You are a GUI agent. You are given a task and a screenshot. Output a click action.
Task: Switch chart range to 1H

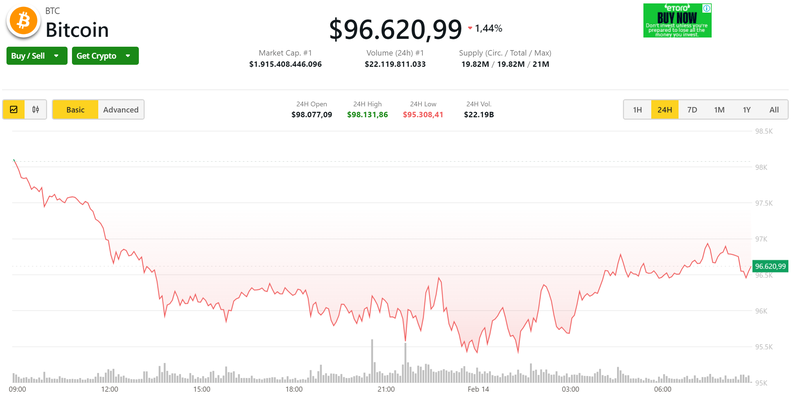point(637,109)
